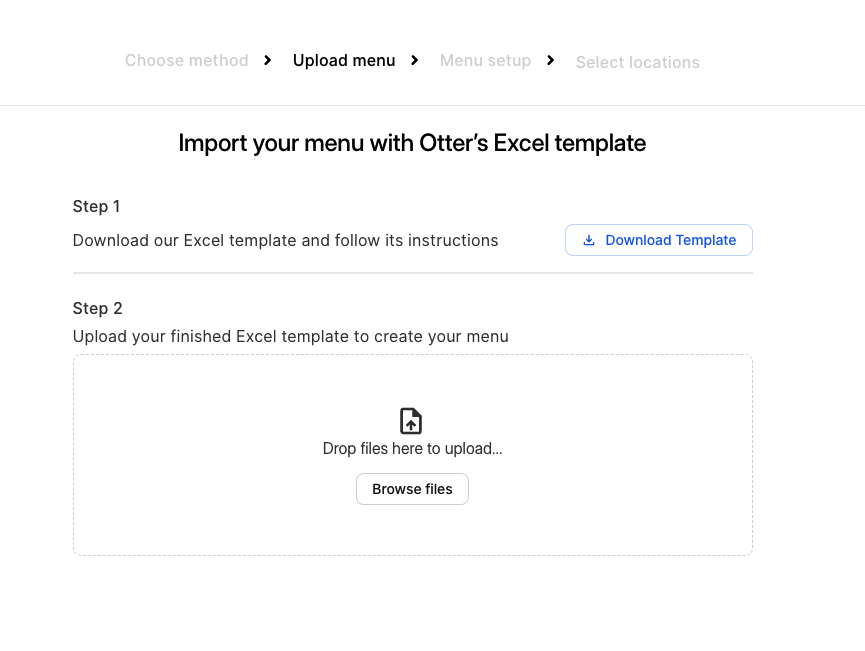This screenshot has height=651, width=865.
Task: Click the chevron after Upload menu
Action: (415, 60)
